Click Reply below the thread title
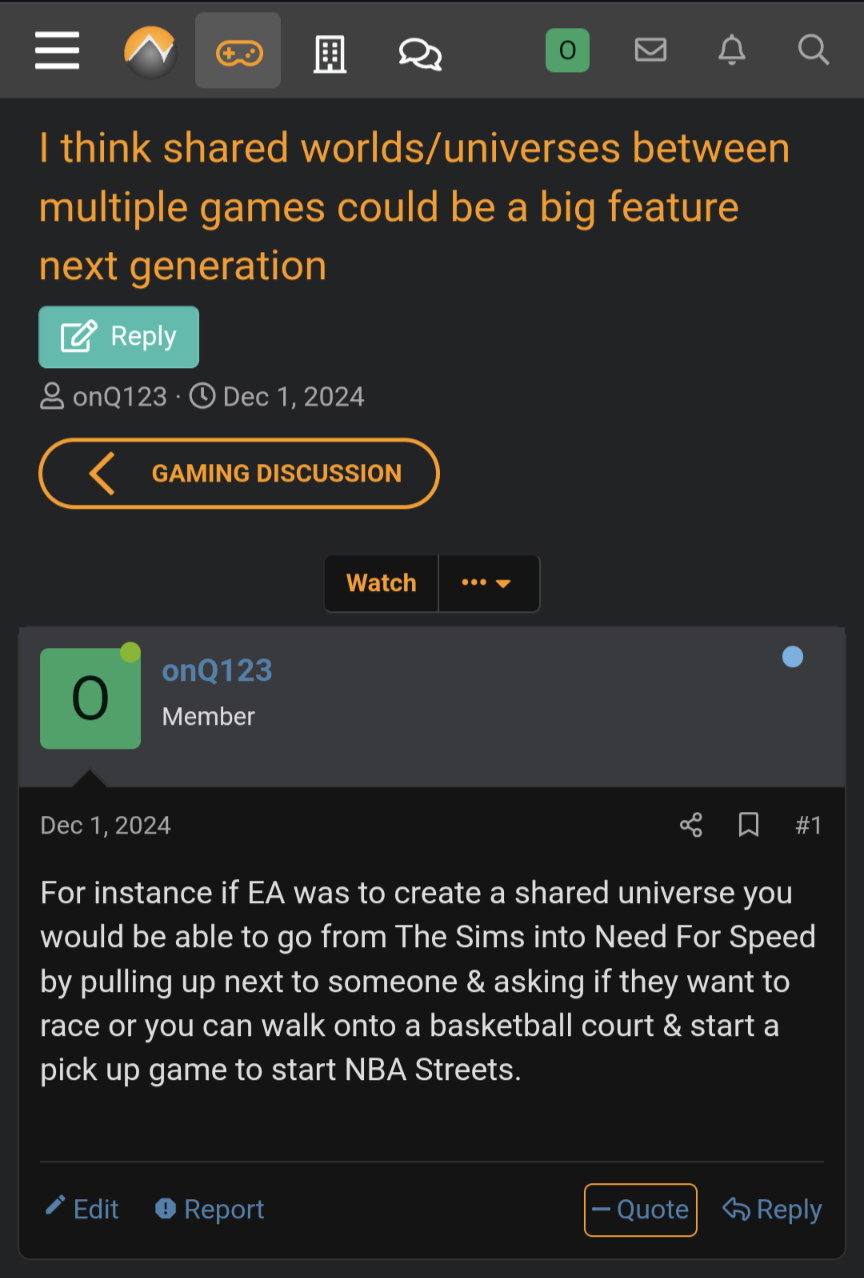Image resolution: width=864 pixels, height=1278 pixels. [x=118, y=337]
